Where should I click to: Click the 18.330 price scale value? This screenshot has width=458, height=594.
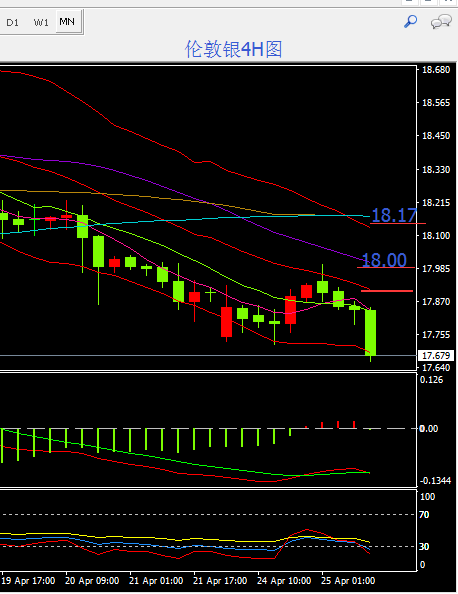[x=436, y=169]
